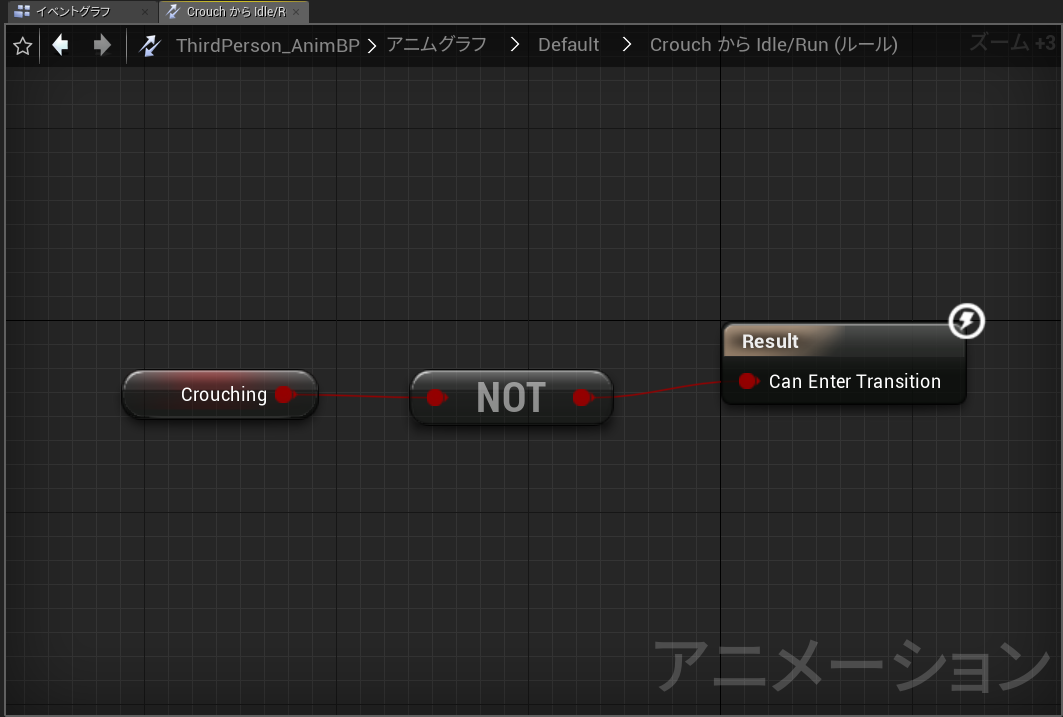The image size is (1063, 717).
Task: Select the Crouch から Idle/R tab
Action: point(236,12)
